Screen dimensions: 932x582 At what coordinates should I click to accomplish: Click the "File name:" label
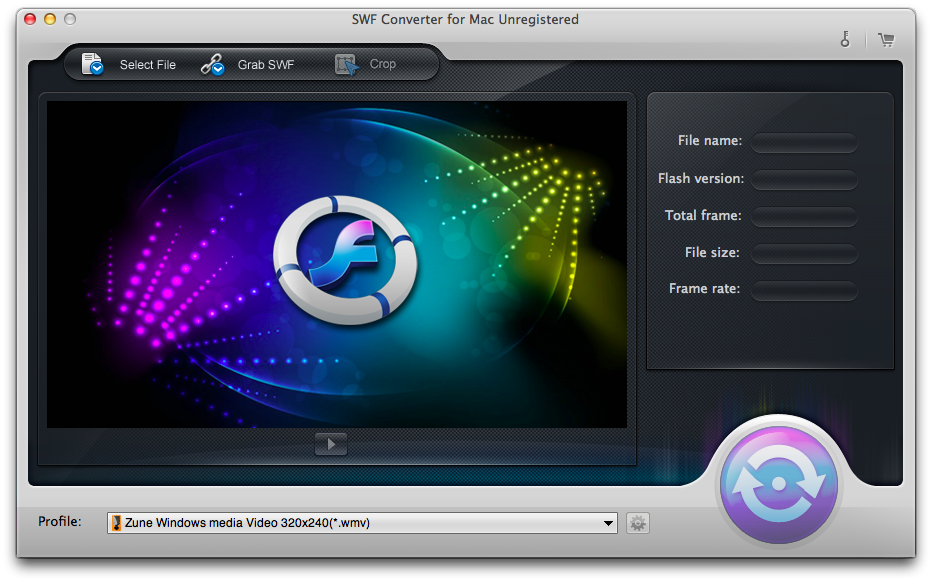710,141
